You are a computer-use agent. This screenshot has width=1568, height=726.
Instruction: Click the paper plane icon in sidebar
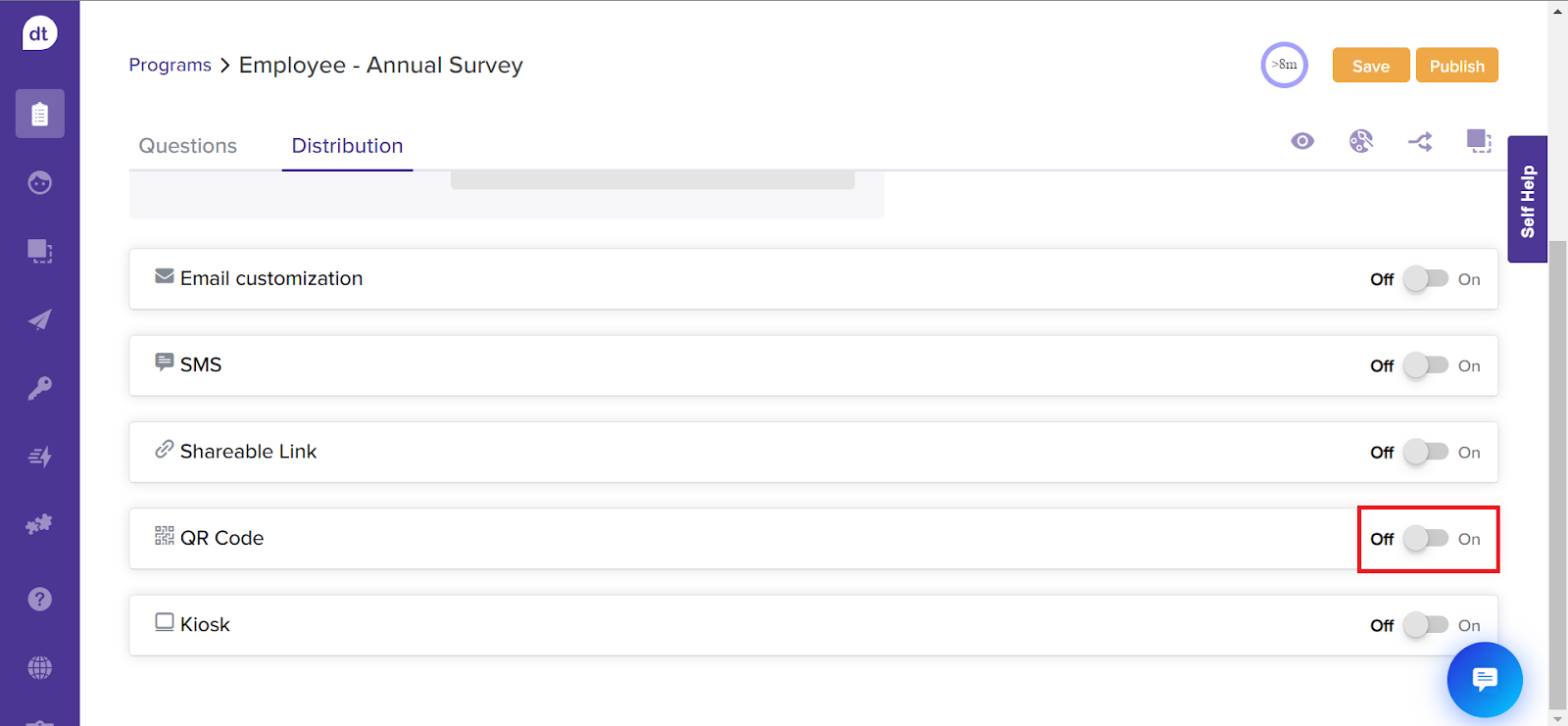pyautogui.click(x=39, y=320)
